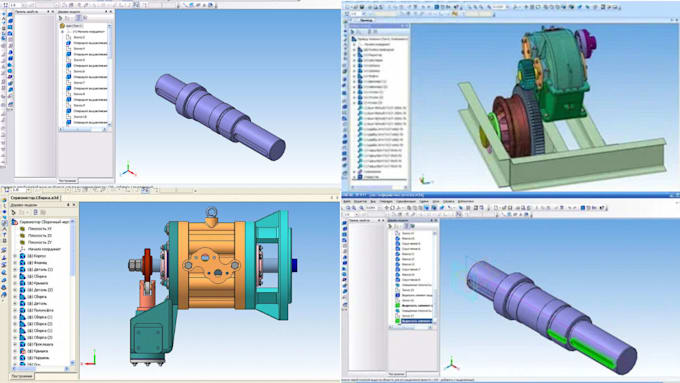Select the servomotor root assembly icon in the tree
The height and width of the screenshot is (383, 680).
[x=15, y=222]
